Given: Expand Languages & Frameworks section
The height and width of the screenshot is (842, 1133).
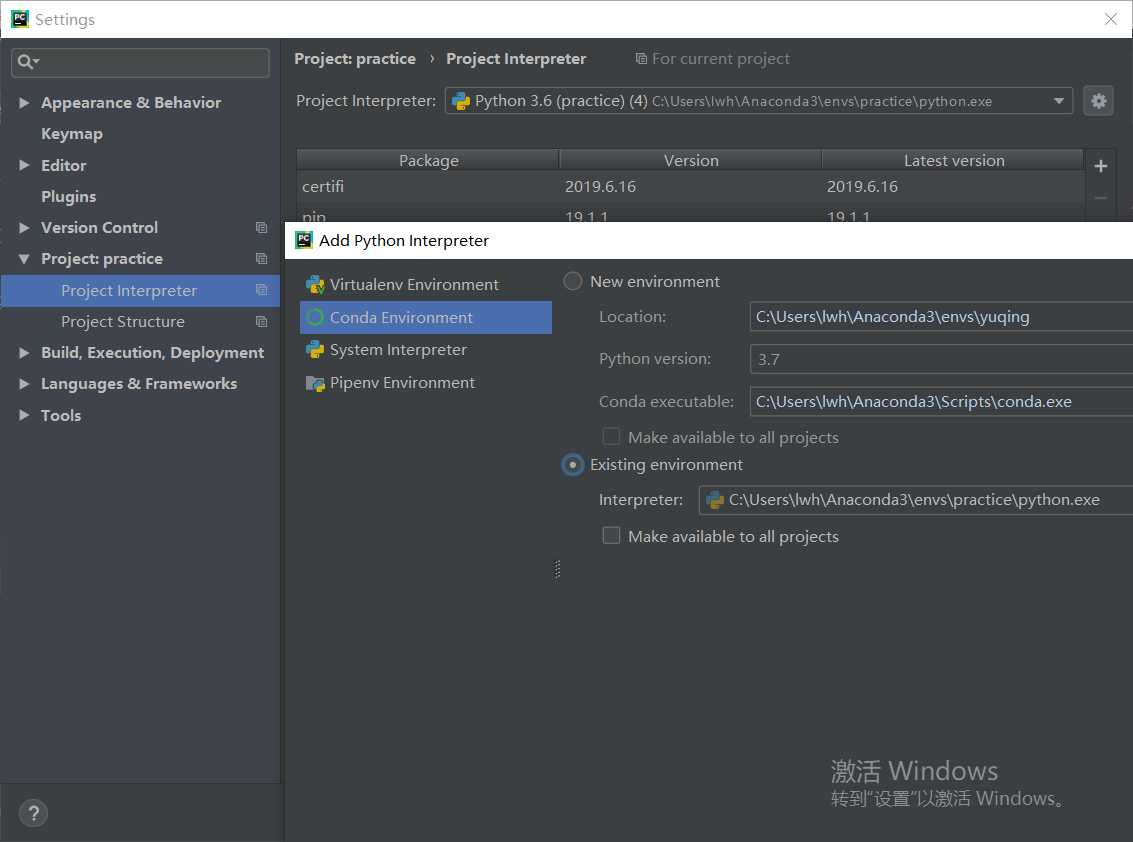Looking at the screenshot, I should 24,384.
